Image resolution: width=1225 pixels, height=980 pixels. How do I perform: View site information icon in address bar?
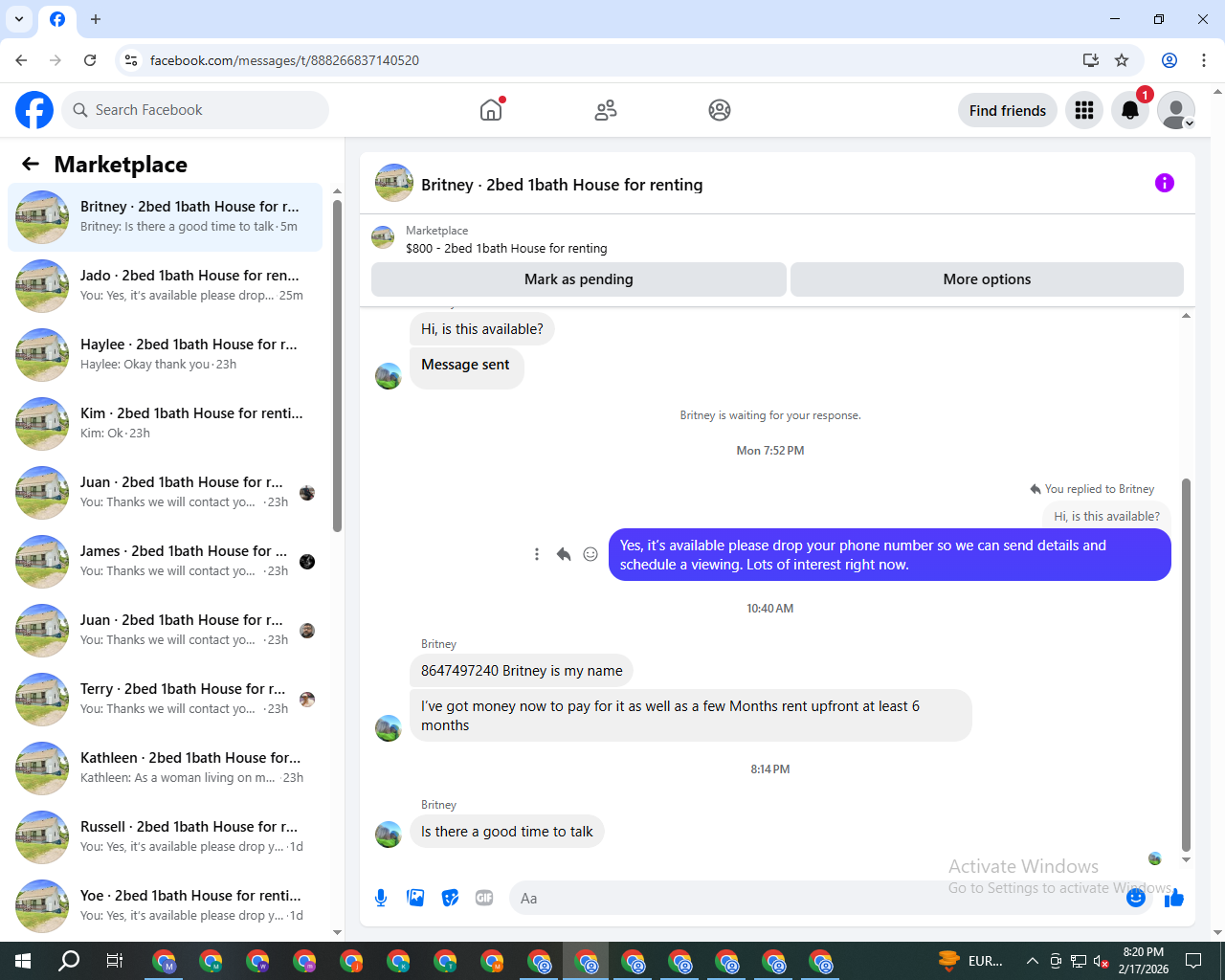tap(131, 60)
